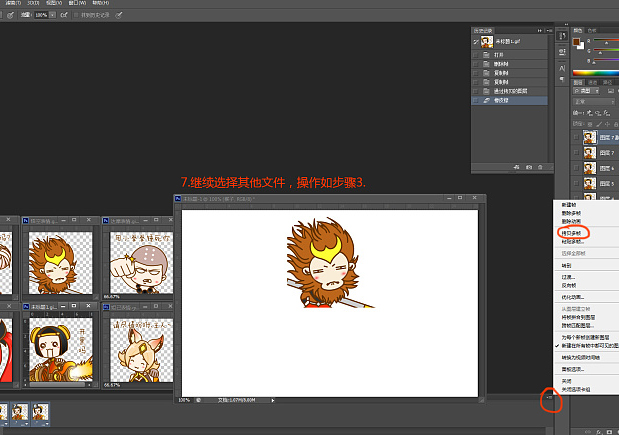Image resolution: width=619 pixels, height=435 pixels.
Task: Open the 3D menu in menu bar
Action: 33,3
